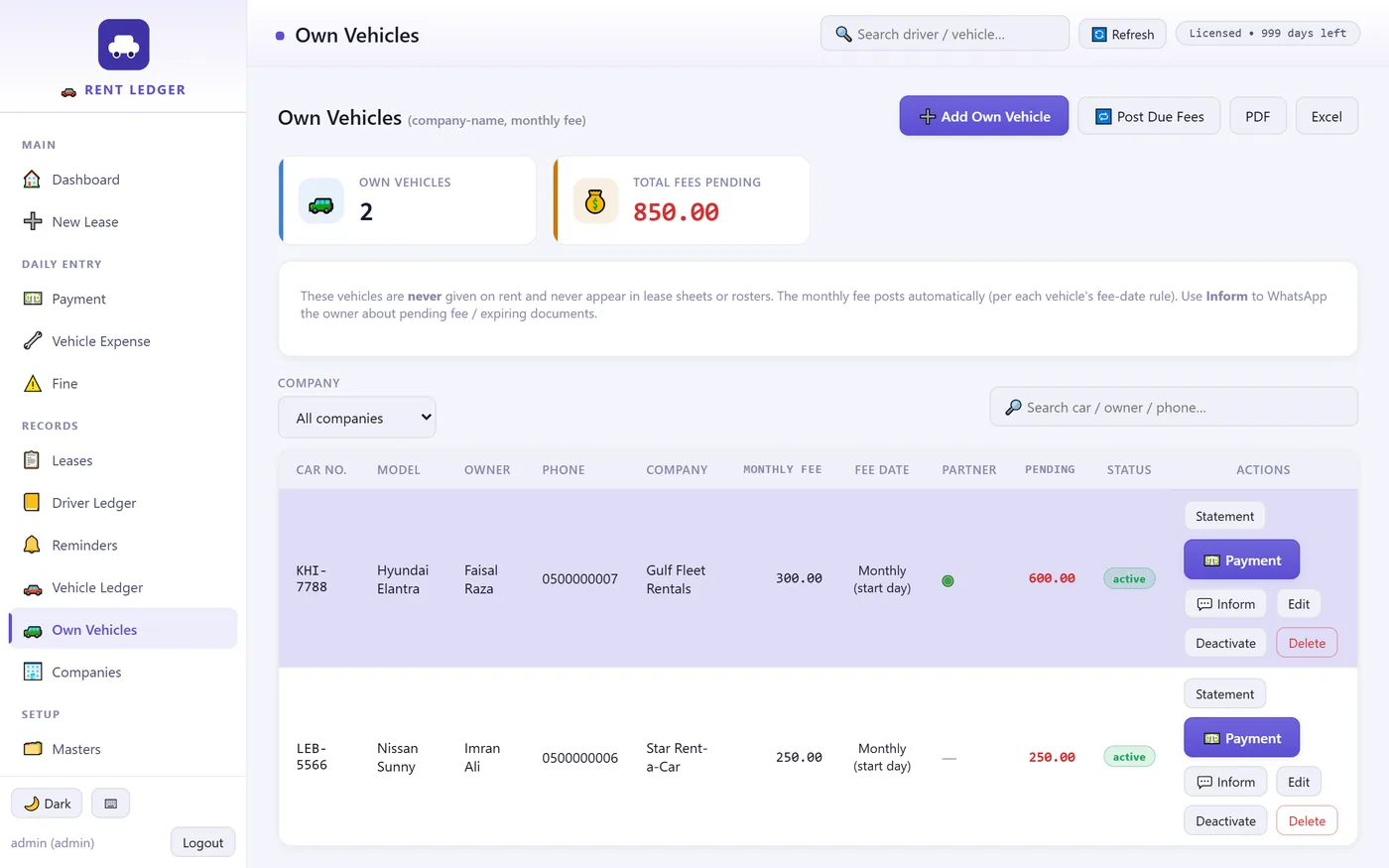
Task: Open Vehicle Expense entry
Action: point(123,341)
